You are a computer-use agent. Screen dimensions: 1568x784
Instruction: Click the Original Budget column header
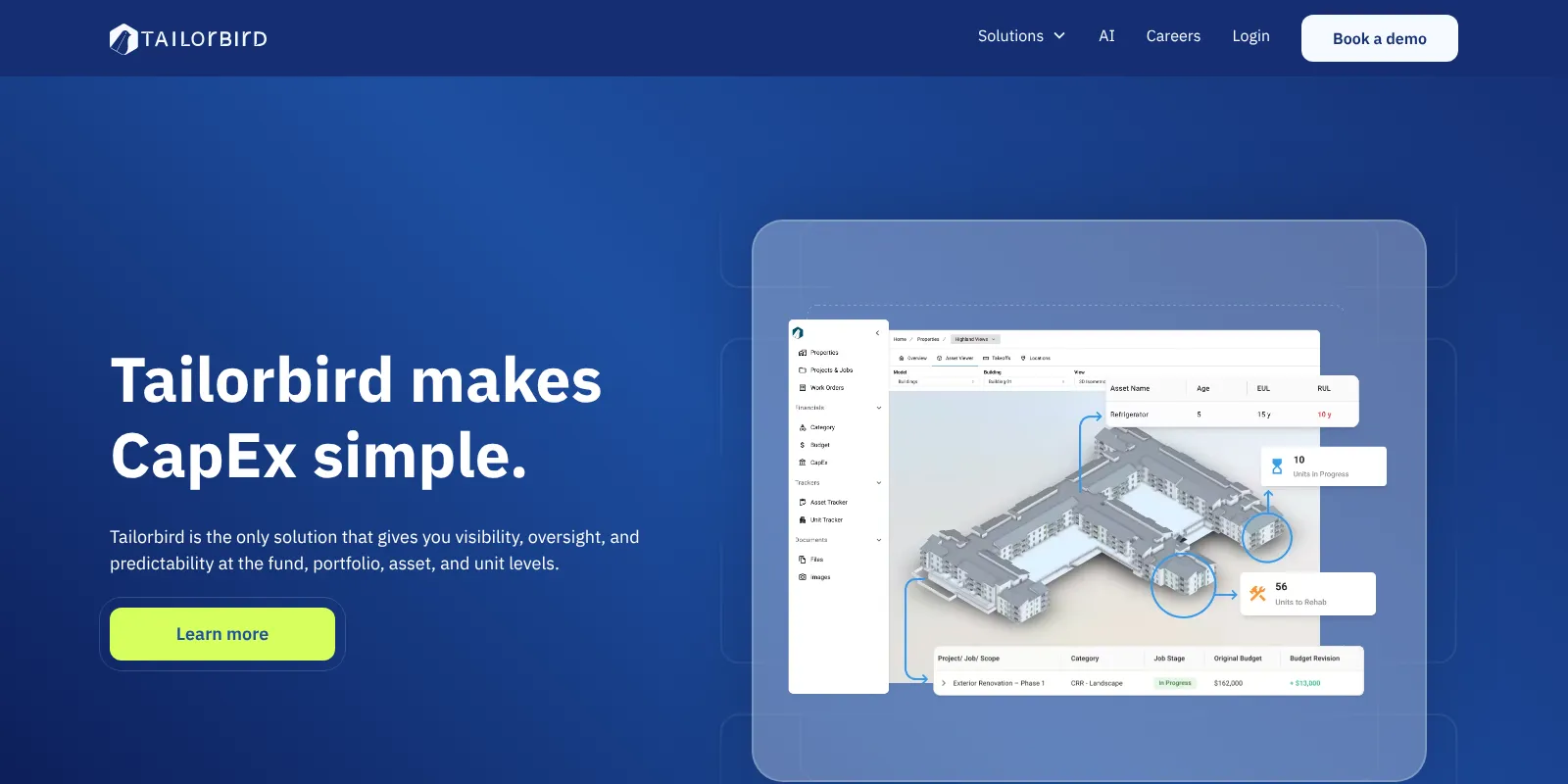pos(1238,659)
